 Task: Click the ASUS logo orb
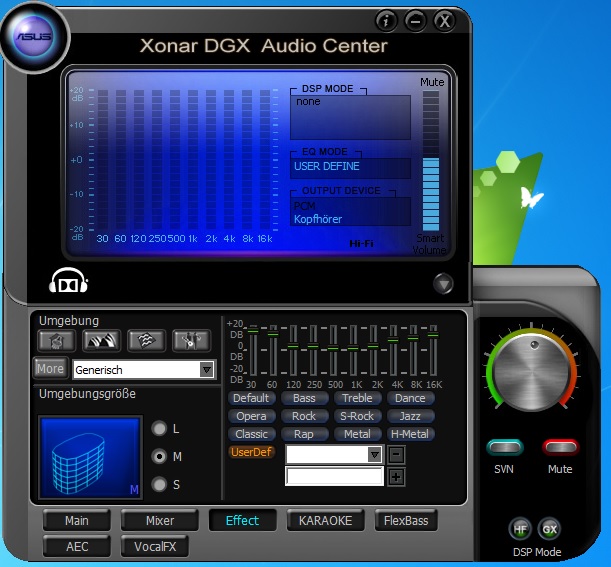coord(34,37)
